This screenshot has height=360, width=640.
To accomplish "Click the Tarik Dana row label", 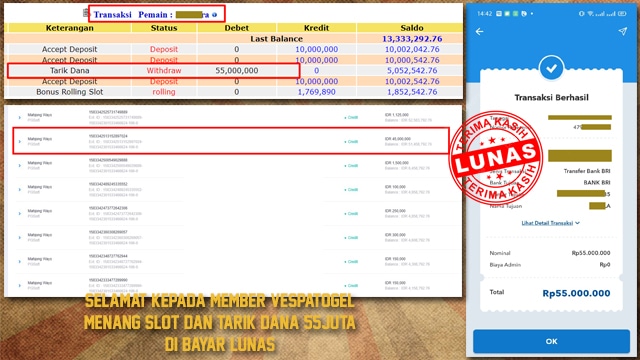I will coord(69,71).
